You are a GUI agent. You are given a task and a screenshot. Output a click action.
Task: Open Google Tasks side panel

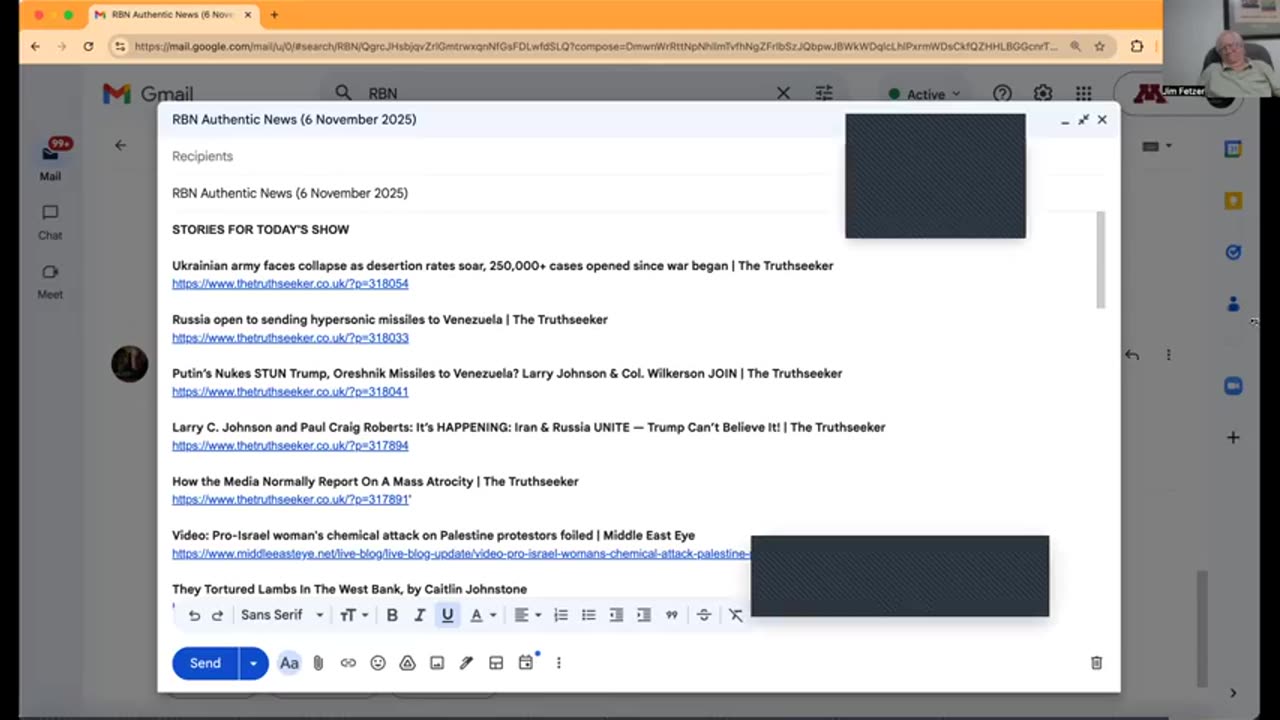click(1233, 252)
